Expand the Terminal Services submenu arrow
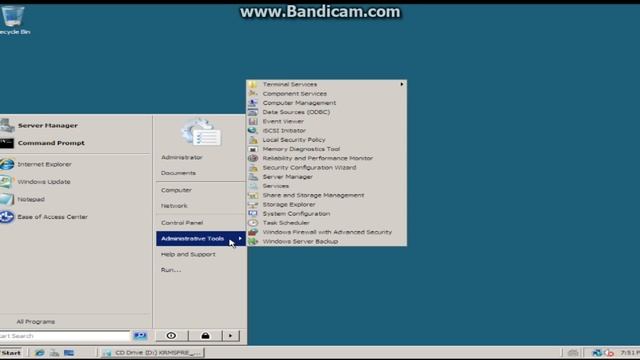This screenshot has height=360, width=640. point(402,84)
